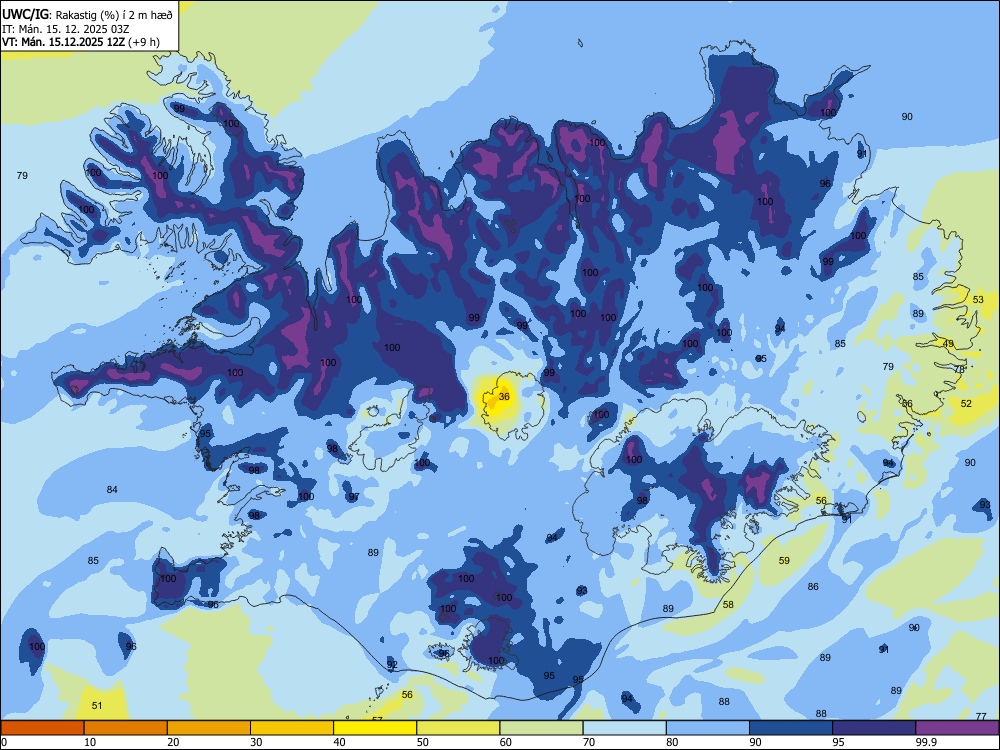Click the 'VT: Mán. 15.12.2025 12Z (+9 h)' line
Image resolution: width=1000 pixels, height=750 pixels.
click(x=81, y=42)
